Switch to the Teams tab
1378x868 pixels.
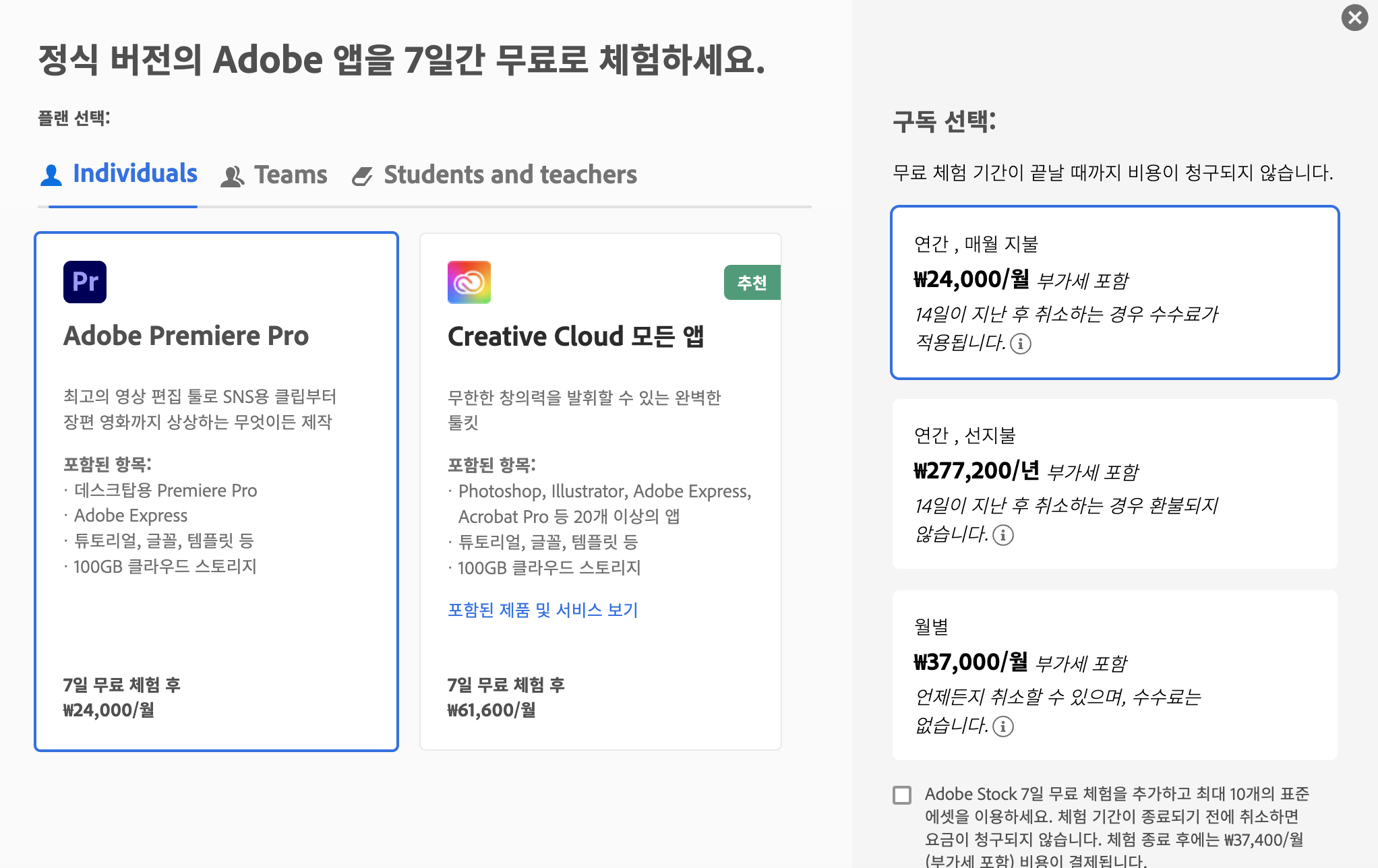click(x=274, y=175)
